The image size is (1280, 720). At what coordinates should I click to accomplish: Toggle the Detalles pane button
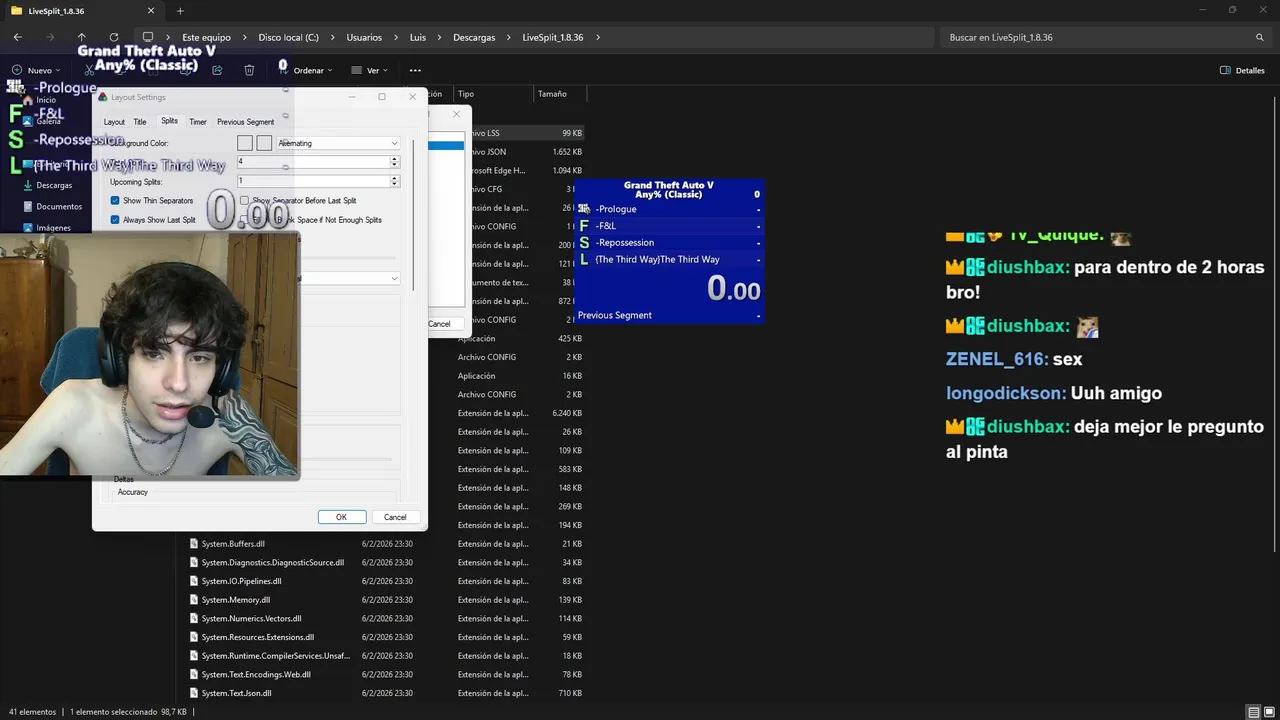(1242, 70)
